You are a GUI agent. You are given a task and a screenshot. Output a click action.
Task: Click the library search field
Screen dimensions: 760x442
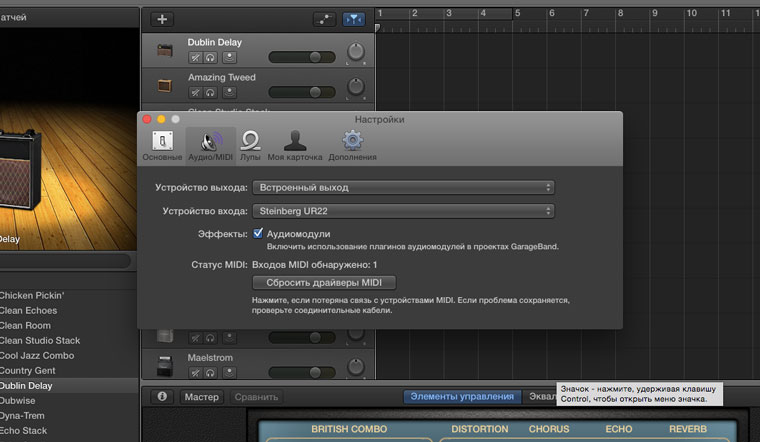point(65,261)
